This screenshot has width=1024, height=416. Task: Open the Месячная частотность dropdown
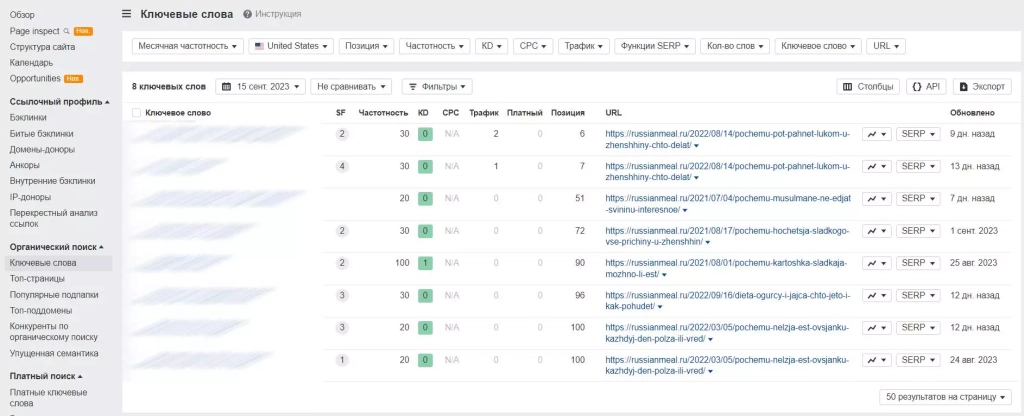click(x=187, y=46)
